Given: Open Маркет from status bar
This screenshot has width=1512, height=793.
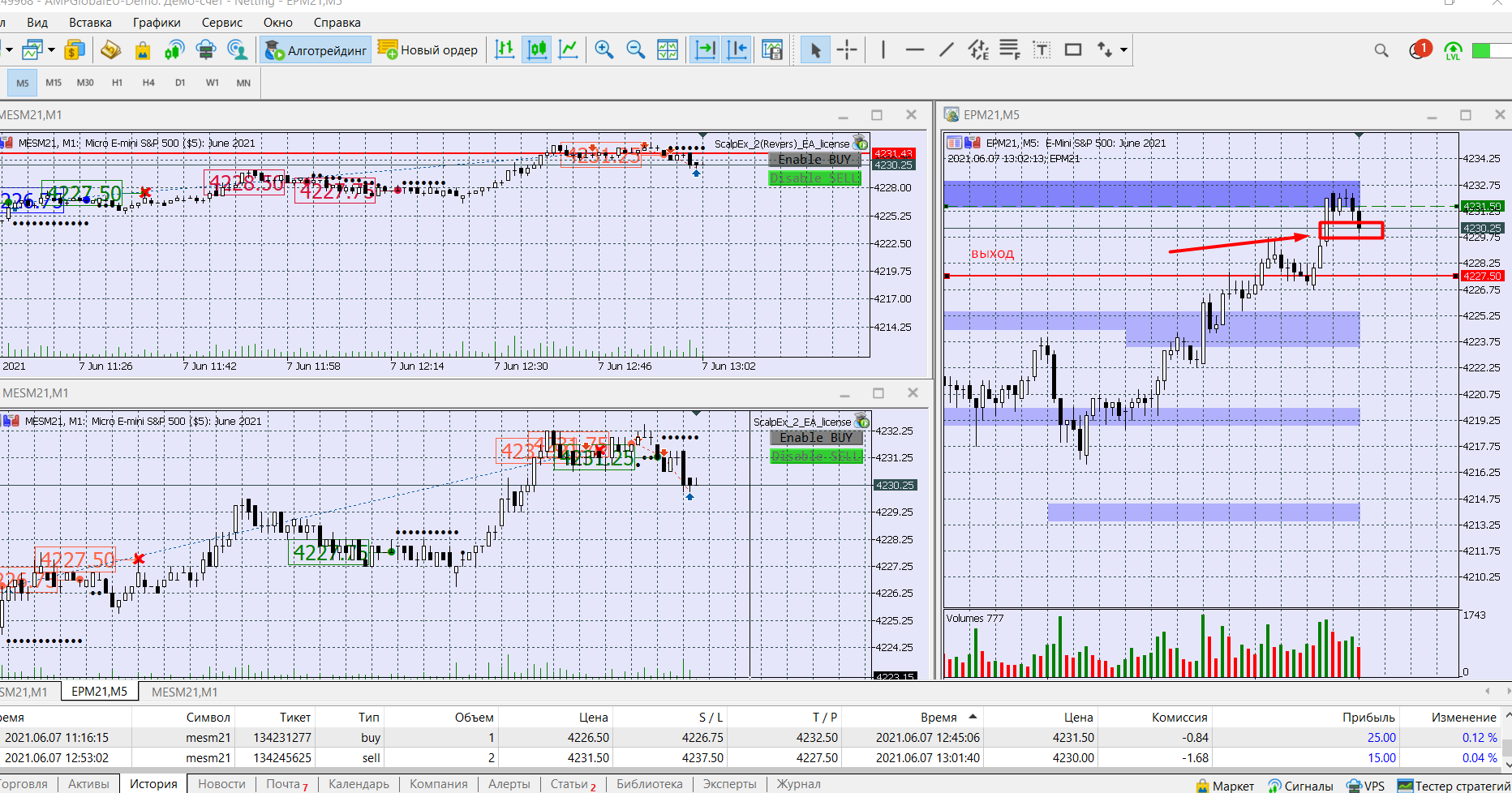Looking at the screenshot, I should 1225,786.
